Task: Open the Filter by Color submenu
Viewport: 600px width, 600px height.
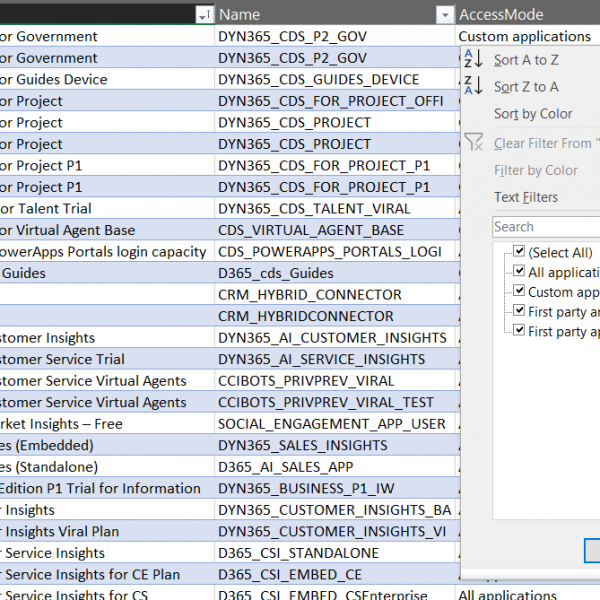Action: click(536, 170)
